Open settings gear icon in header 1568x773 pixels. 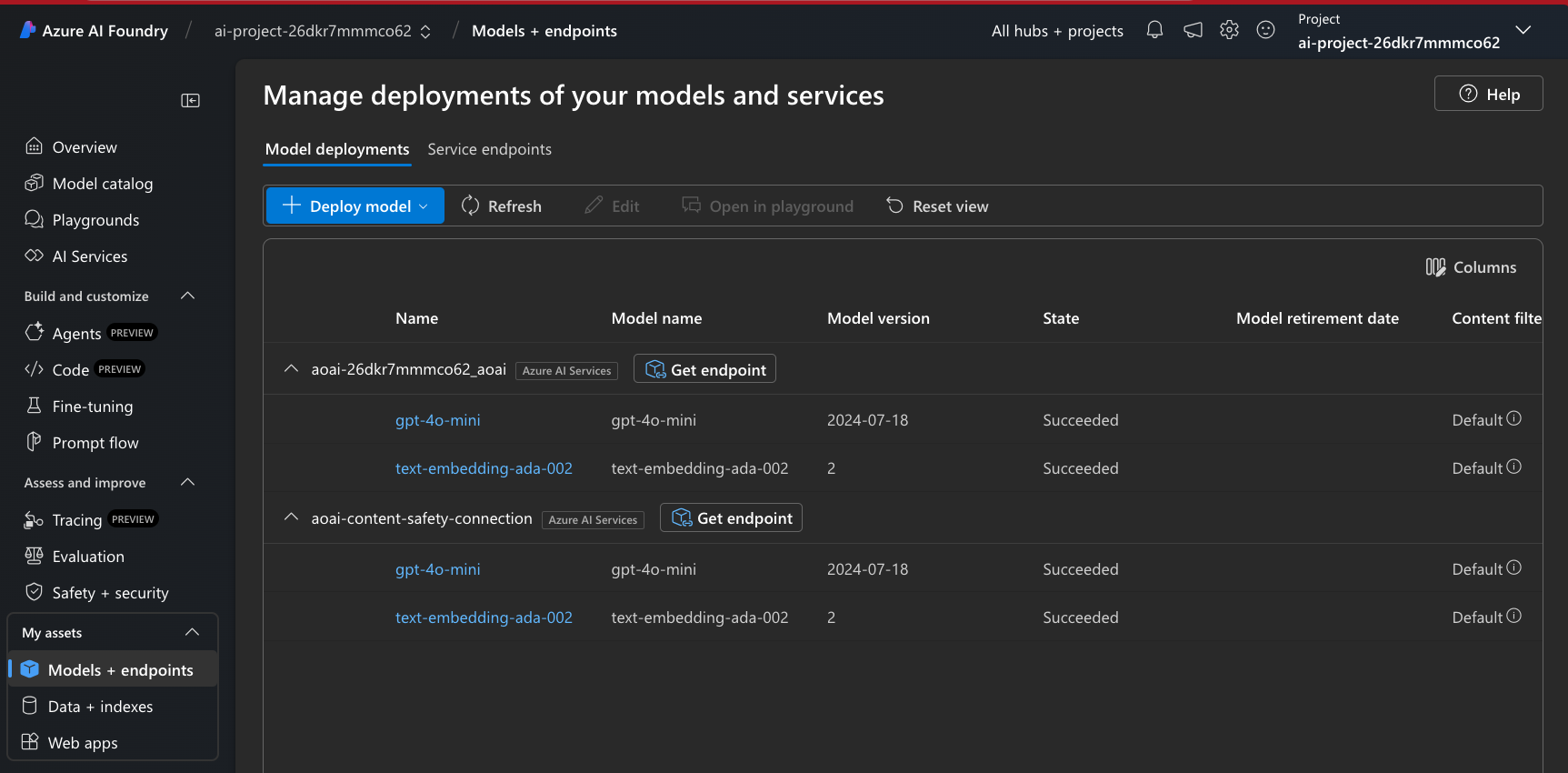pyautogui.click(x=1229, y=30)
